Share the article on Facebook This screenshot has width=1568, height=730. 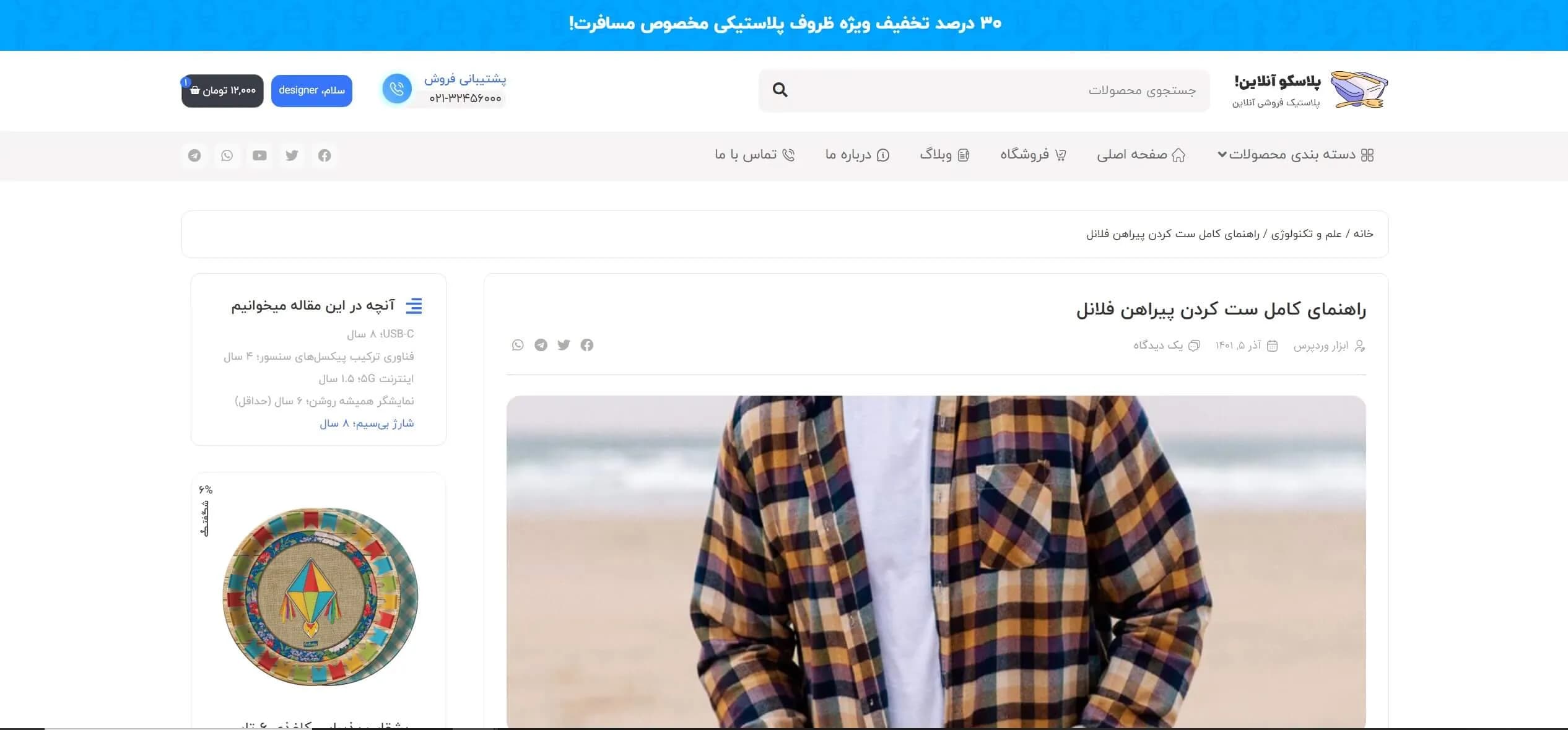click(x=587, y=345)
